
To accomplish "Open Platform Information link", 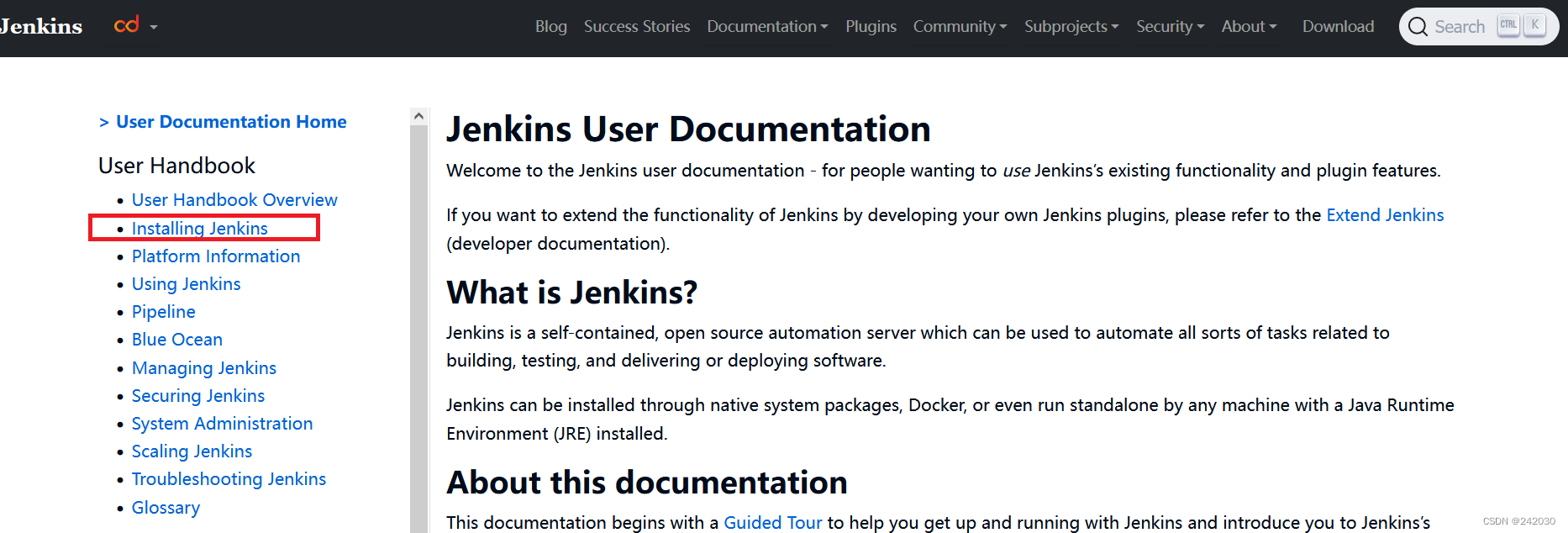I will [x=216, y=256].
